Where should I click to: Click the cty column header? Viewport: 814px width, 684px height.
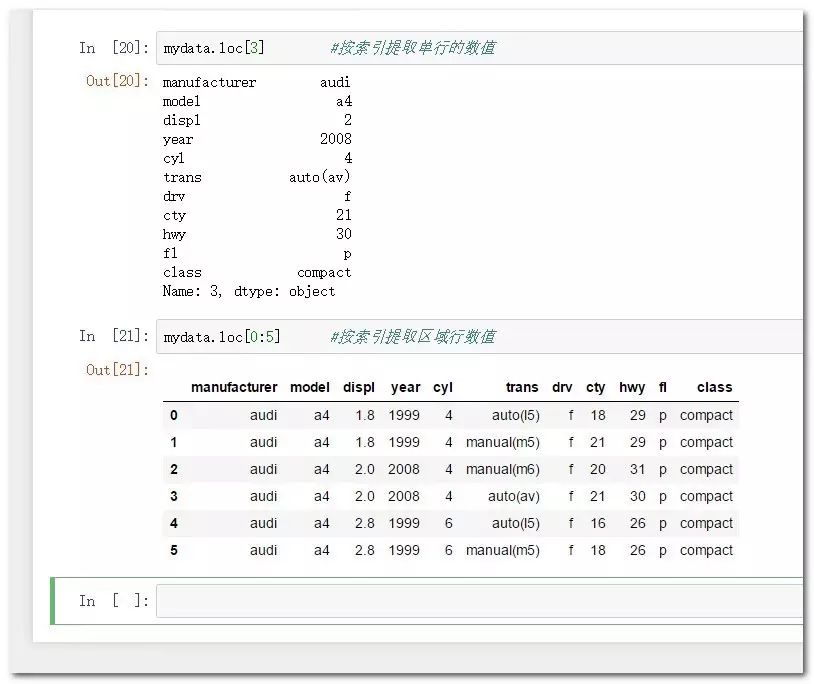pos(595,388)
